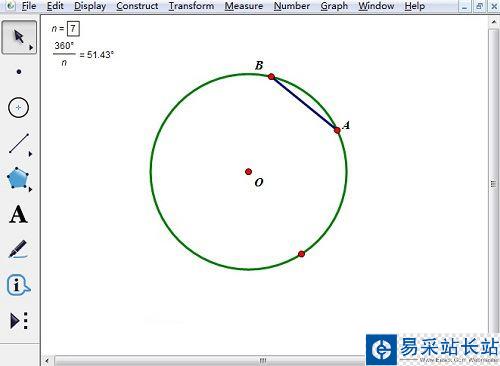The height and width of the screenshot is (366, 500).
Task: Click the label text A
Action: coord(346,125)
